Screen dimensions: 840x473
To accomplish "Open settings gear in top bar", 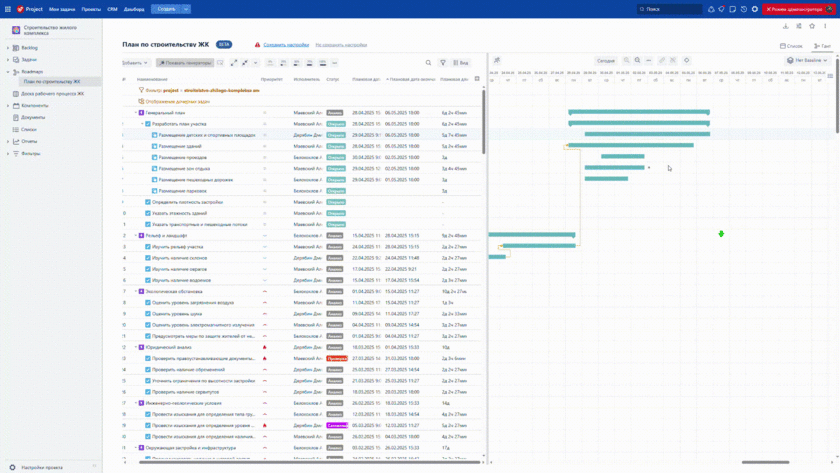I will (x=755, y=9).
